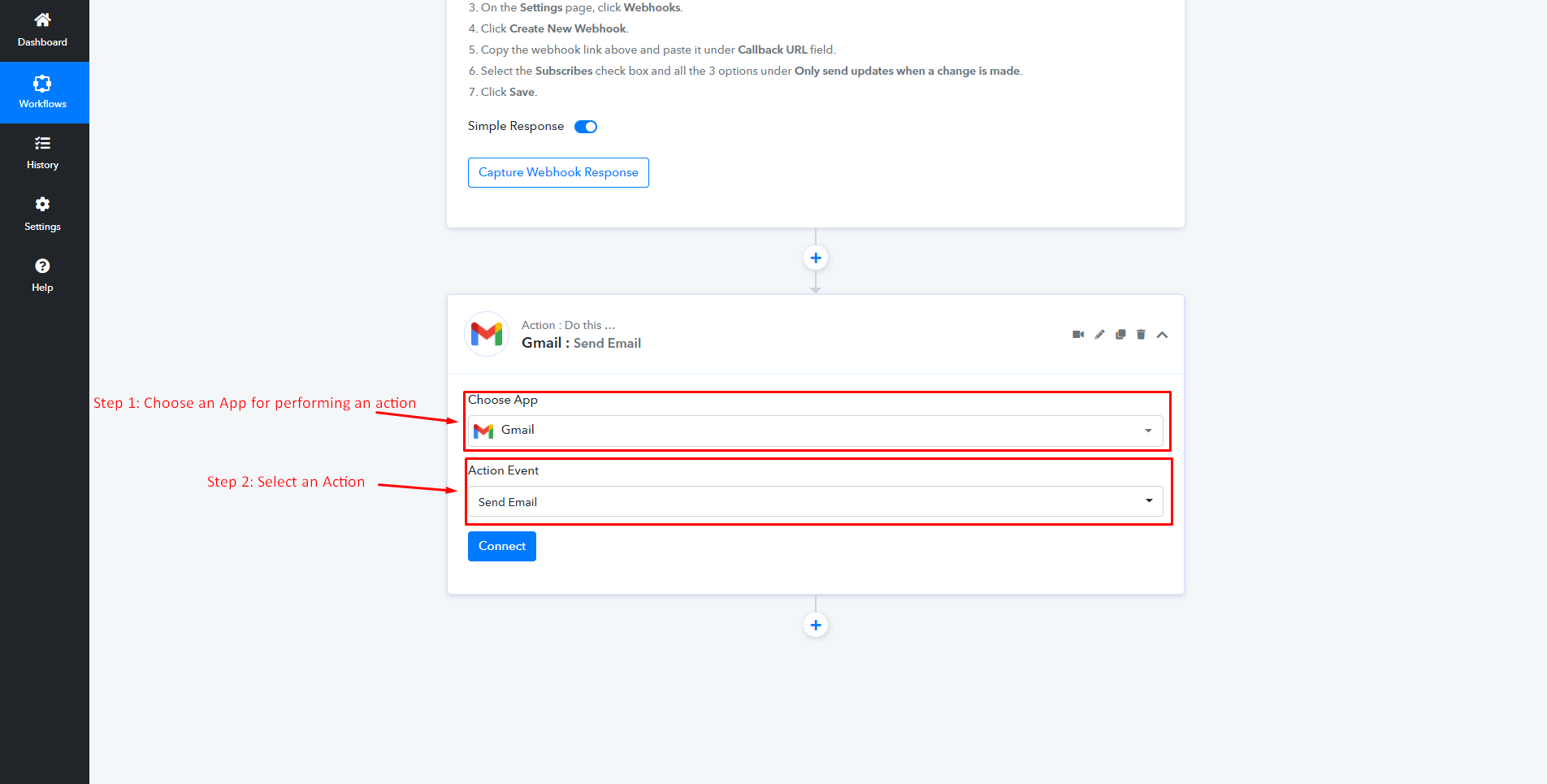Go to Dashboard in the sidebar
The image size is (1547, 784).
click(x=43, y=30)
